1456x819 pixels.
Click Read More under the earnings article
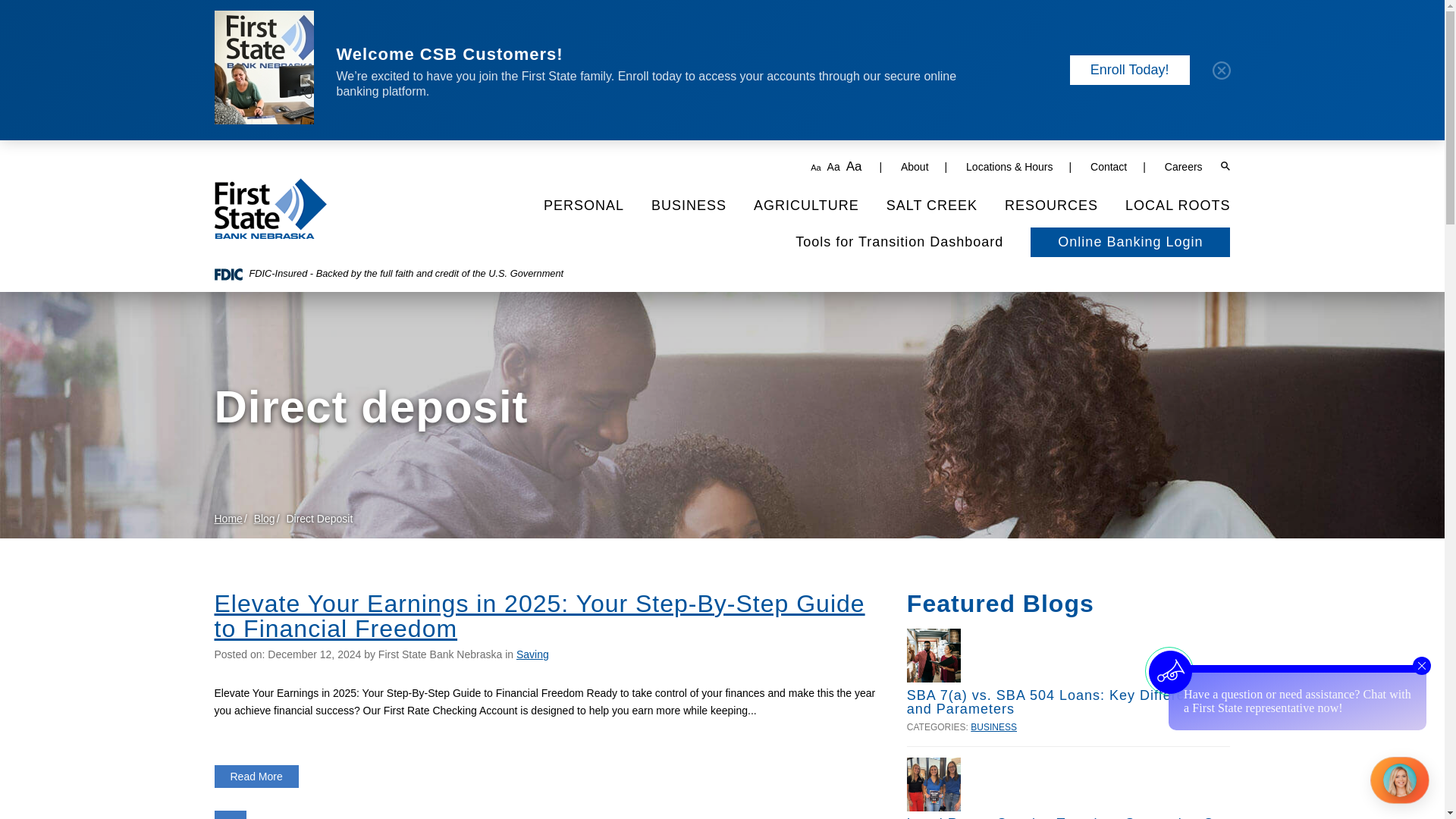[x=256, y=777]
